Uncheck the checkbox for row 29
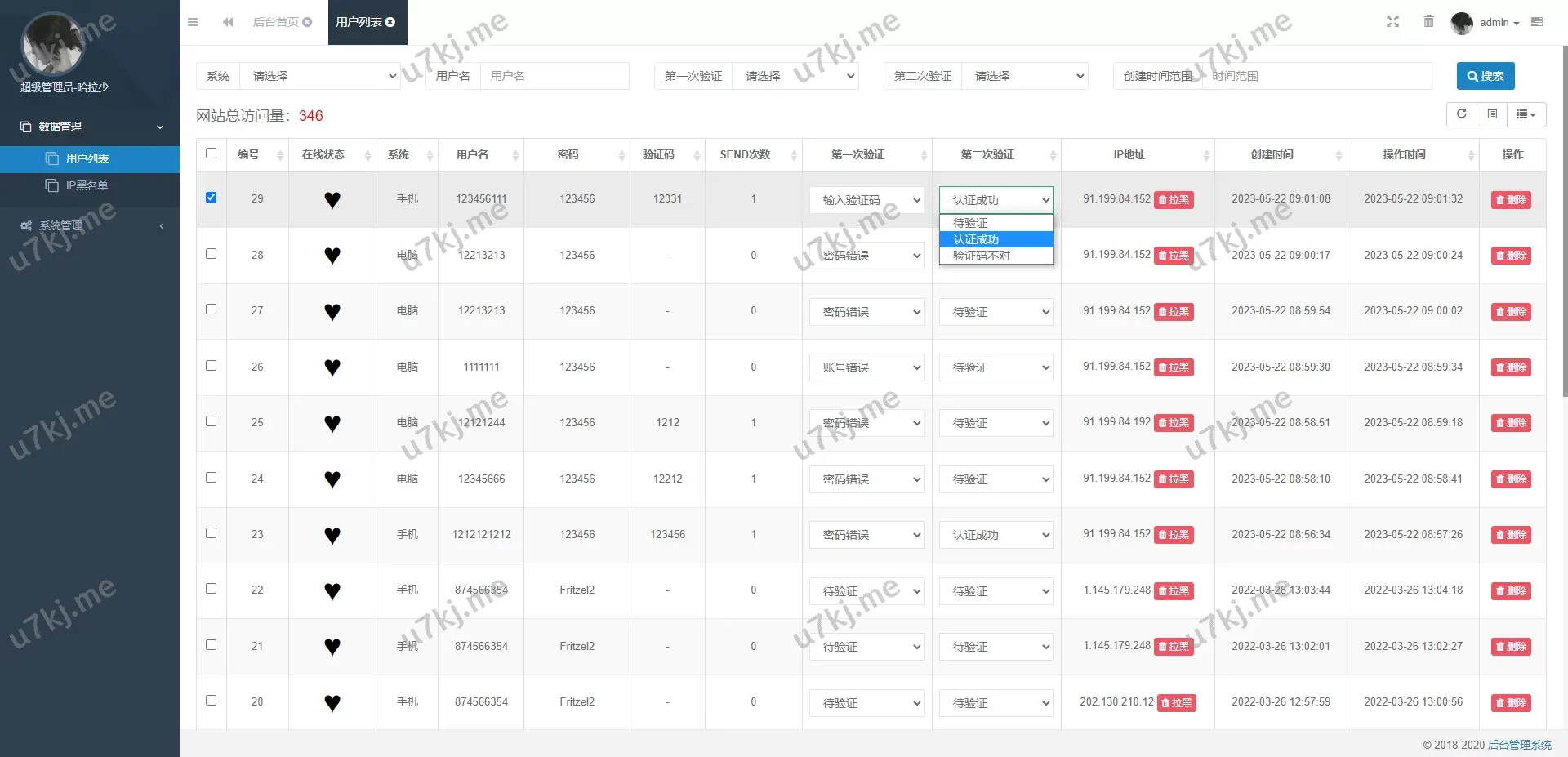The image size is (1568, 757). click(x=211, y=198)
